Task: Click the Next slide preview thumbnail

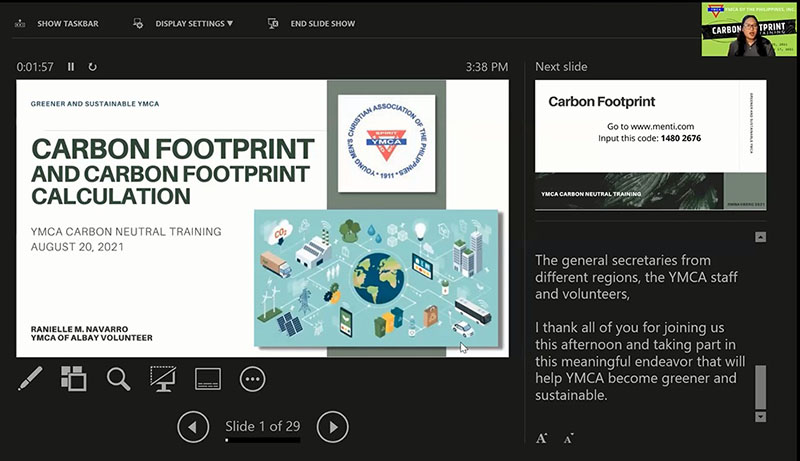Action: (x=651, y=145)
